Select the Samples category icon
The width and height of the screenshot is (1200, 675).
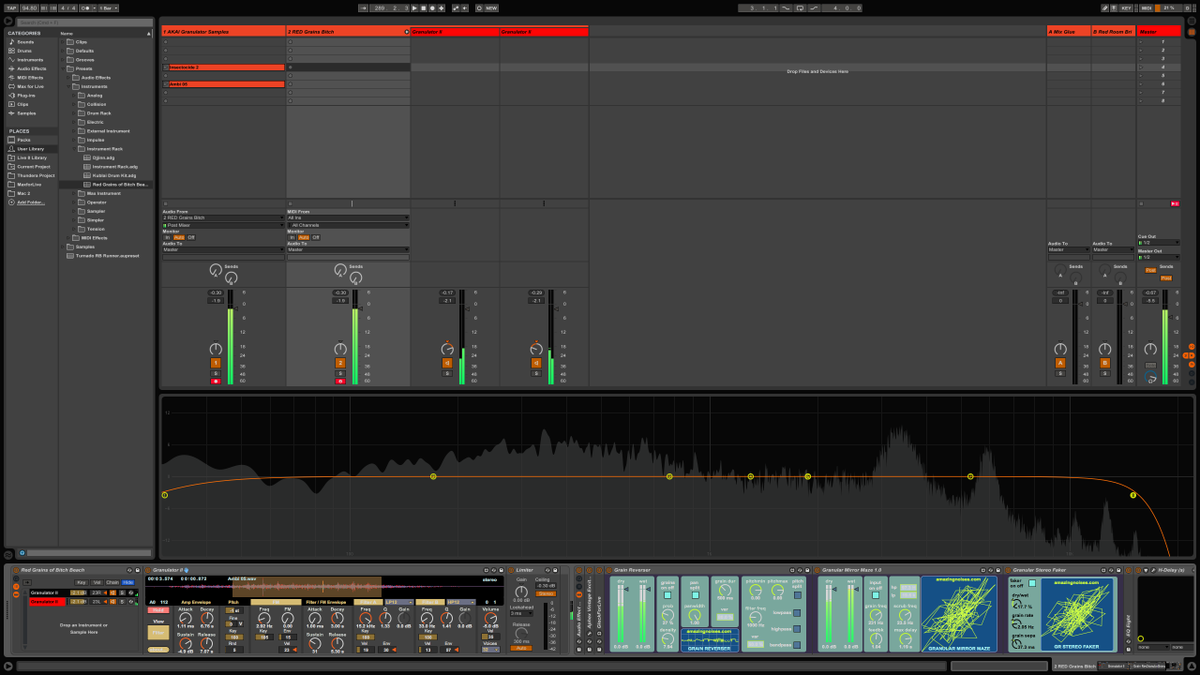[12, 113]
